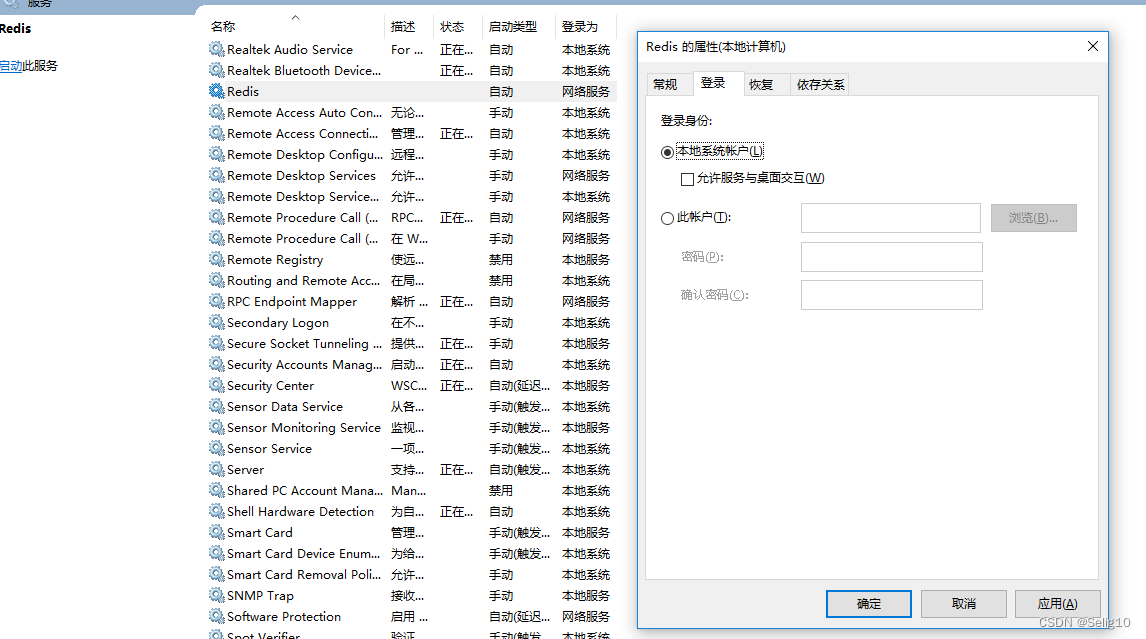
Task: Click Man... description of Shared PC Account
Action: click(409, 491)
